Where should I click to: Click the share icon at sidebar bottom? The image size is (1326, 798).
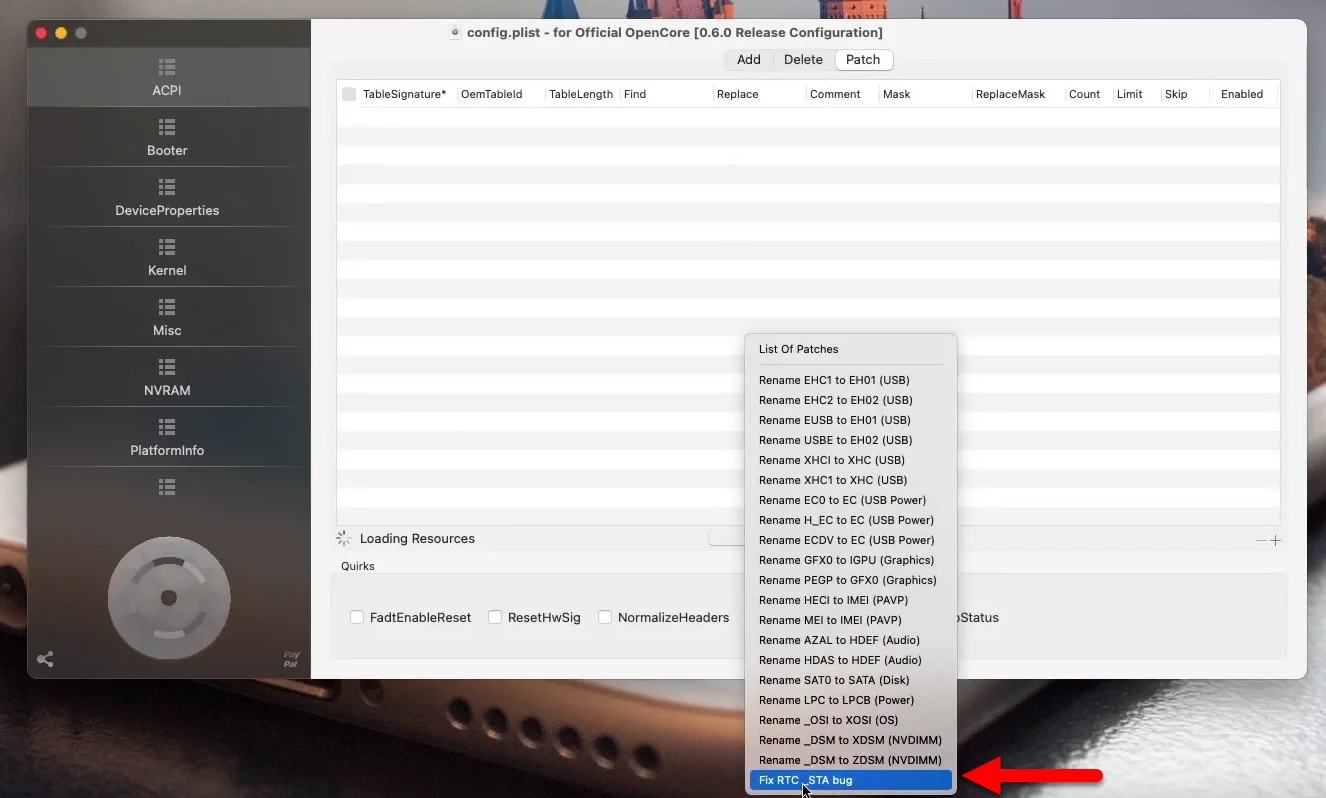tap(45, 659)
